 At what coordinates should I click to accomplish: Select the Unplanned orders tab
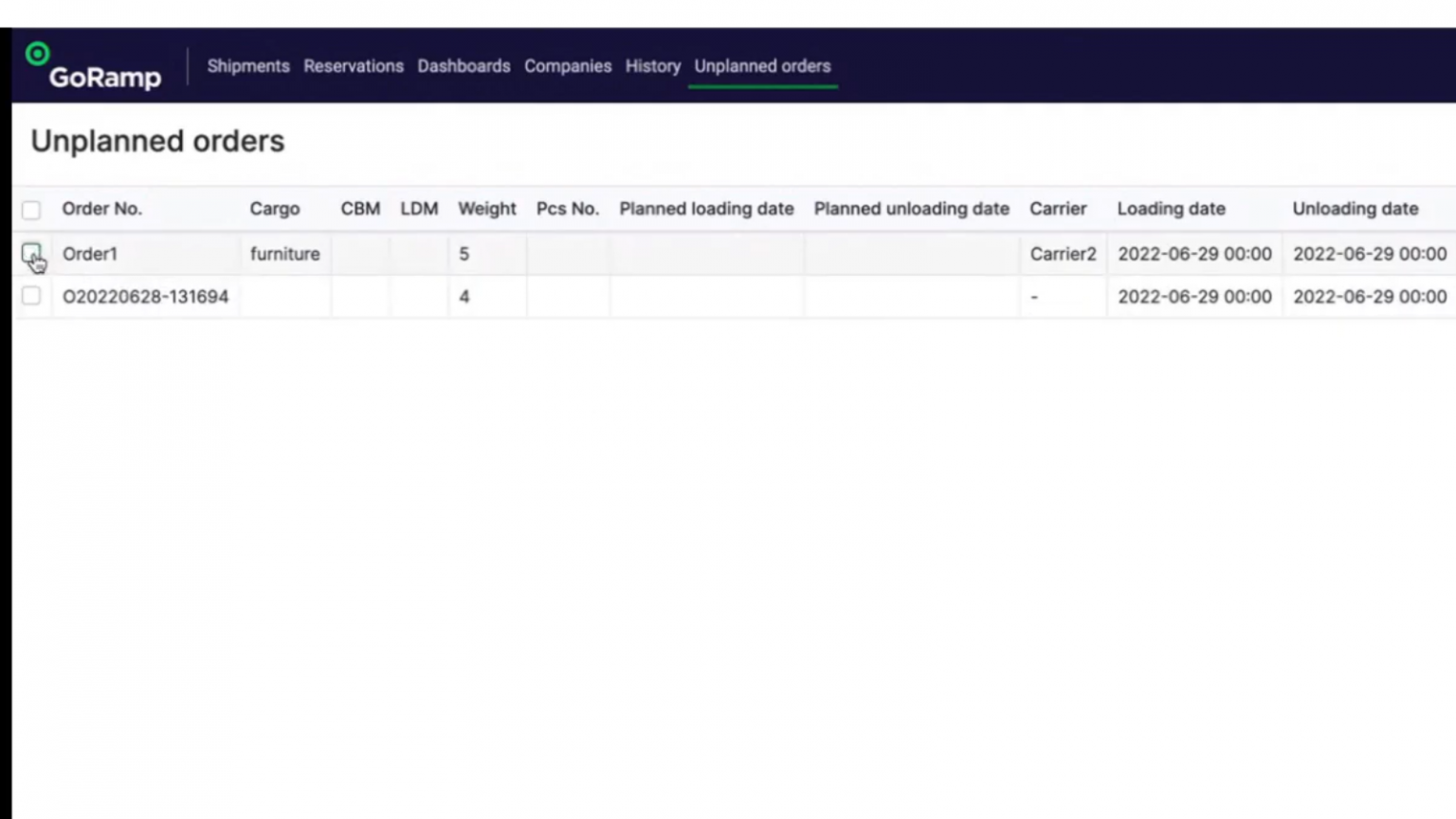(x=762, y=66)
